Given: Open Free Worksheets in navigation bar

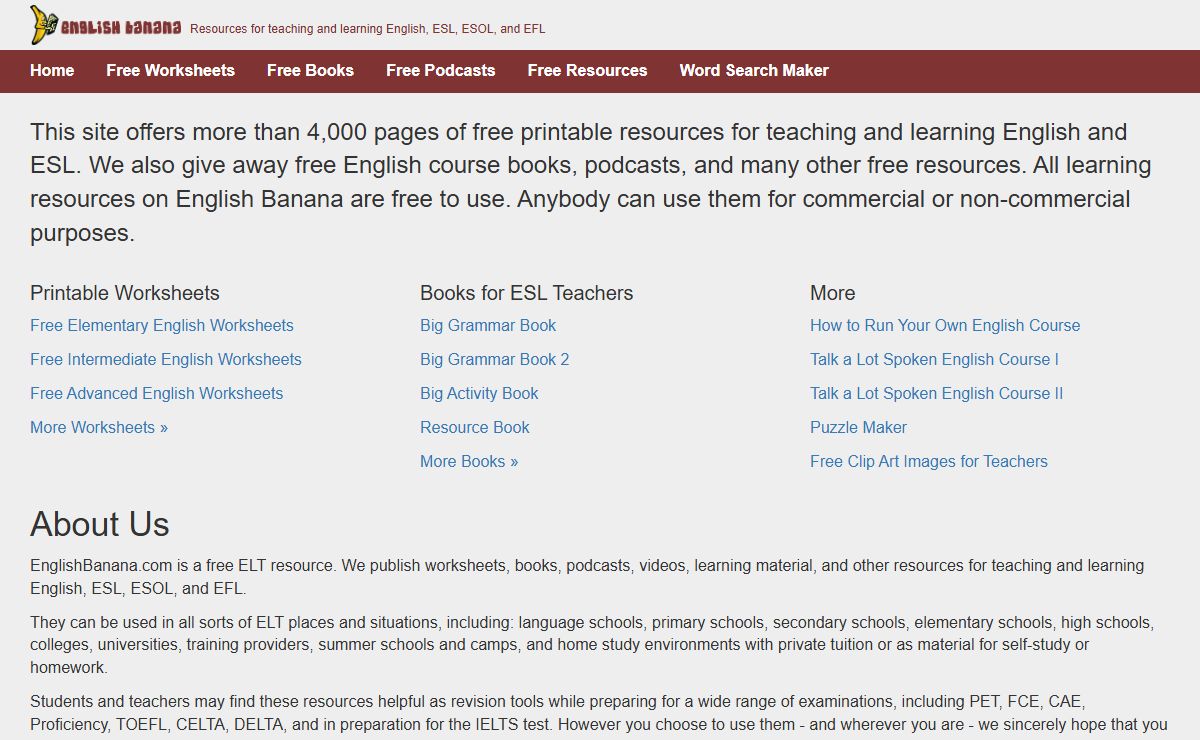Looking at the screenshot, I should click(x=170, y=70).
